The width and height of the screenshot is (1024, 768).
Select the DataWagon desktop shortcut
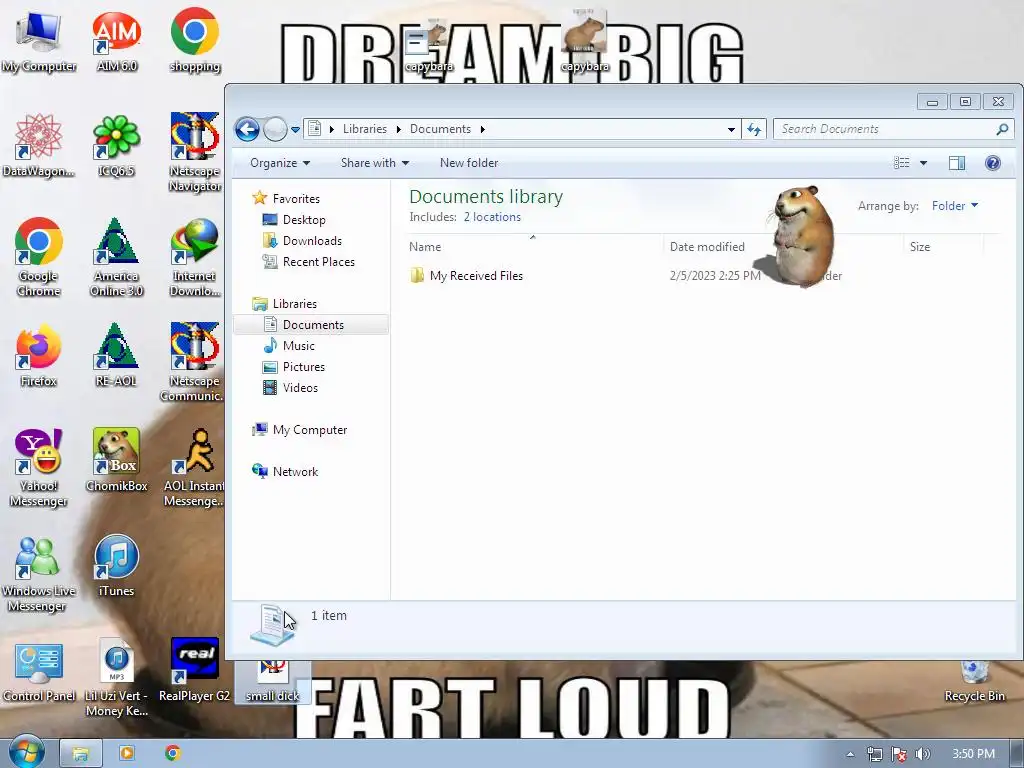(x=39, y=145)
